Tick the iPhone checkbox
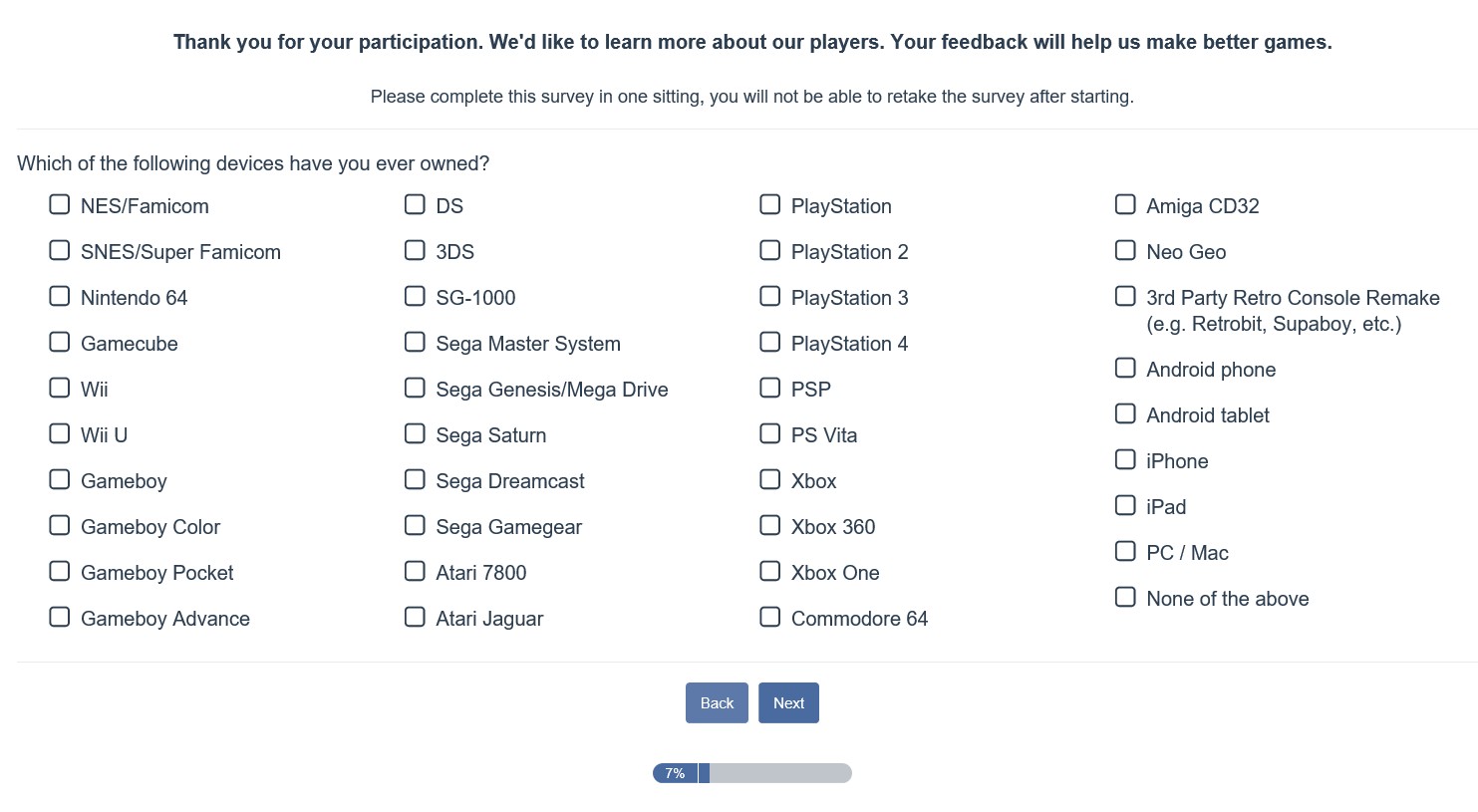1478x812 pixels. coord(1125,460)
